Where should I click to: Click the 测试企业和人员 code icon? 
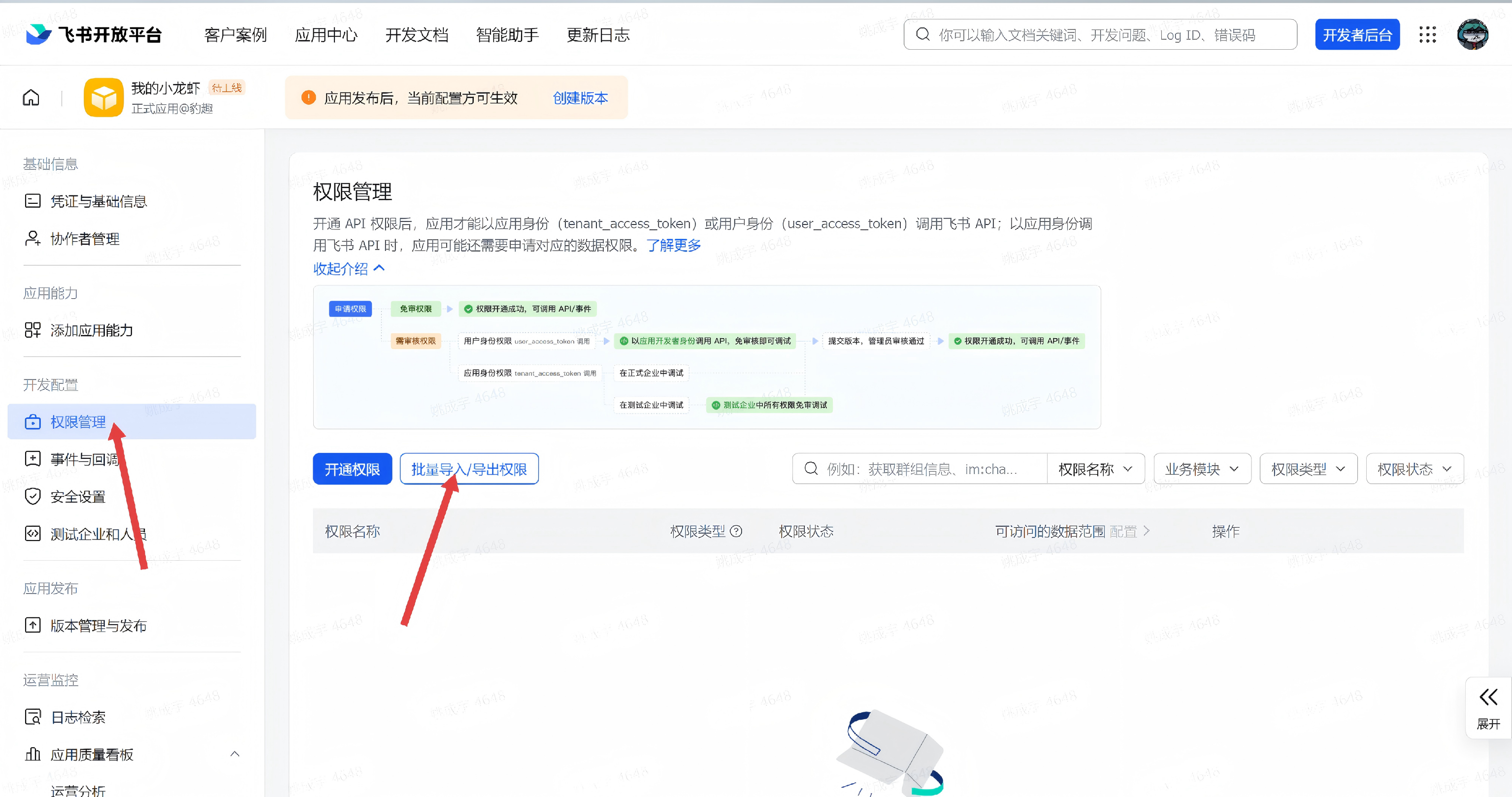point(33,534)
